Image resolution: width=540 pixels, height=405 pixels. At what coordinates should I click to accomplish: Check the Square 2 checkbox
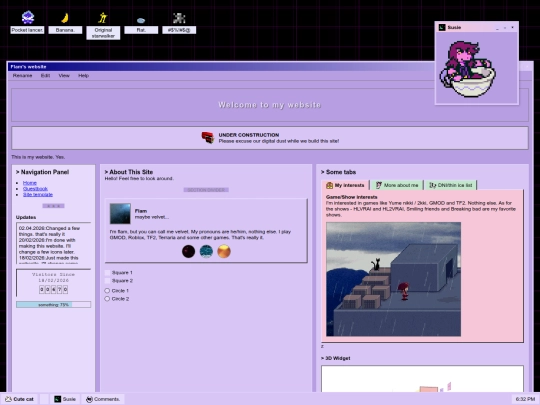coord(107,281)
